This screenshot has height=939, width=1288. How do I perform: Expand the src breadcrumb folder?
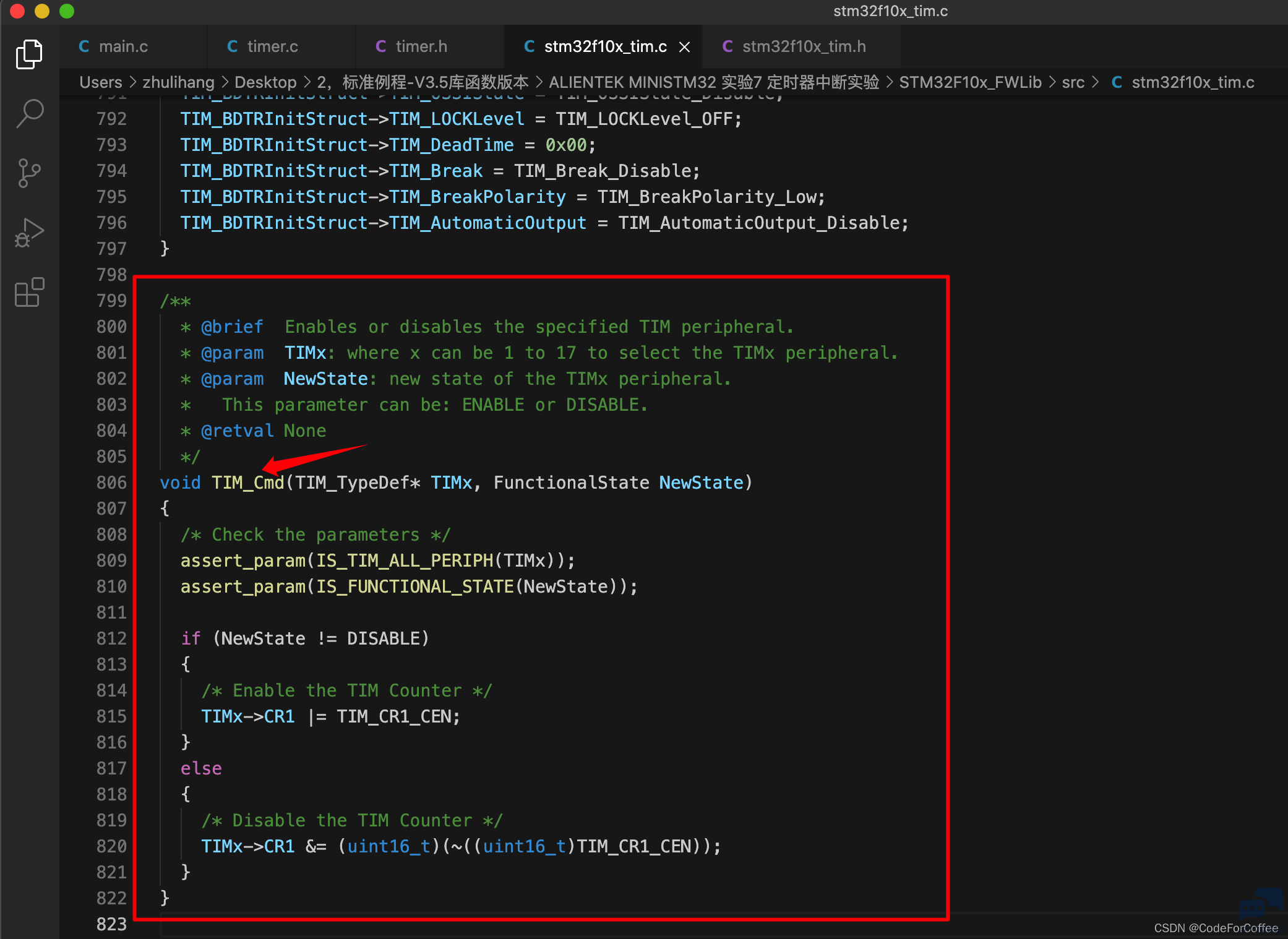(1073, 82)
